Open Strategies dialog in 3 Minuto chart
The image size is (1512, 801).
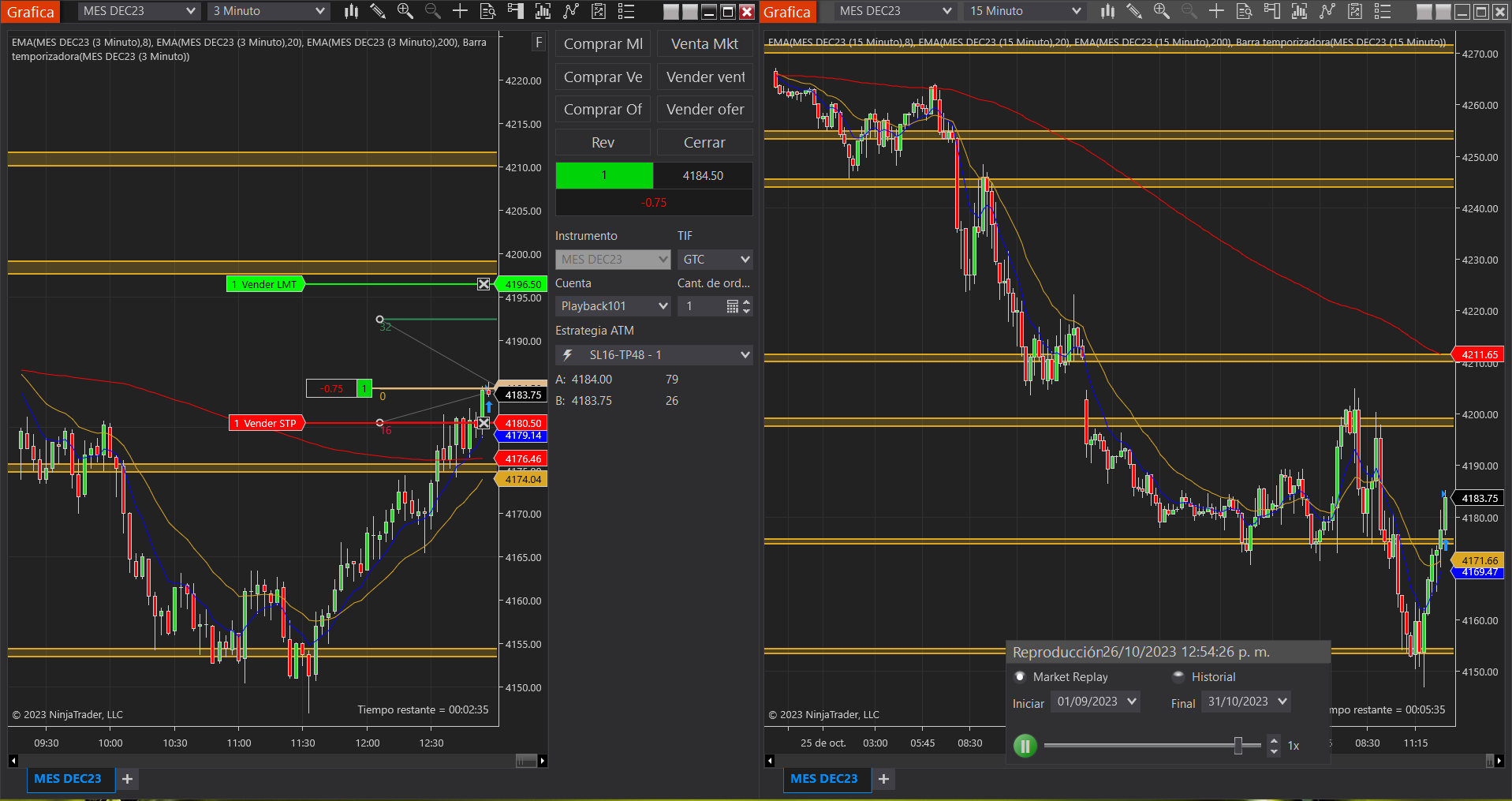[x=598, y=11]
